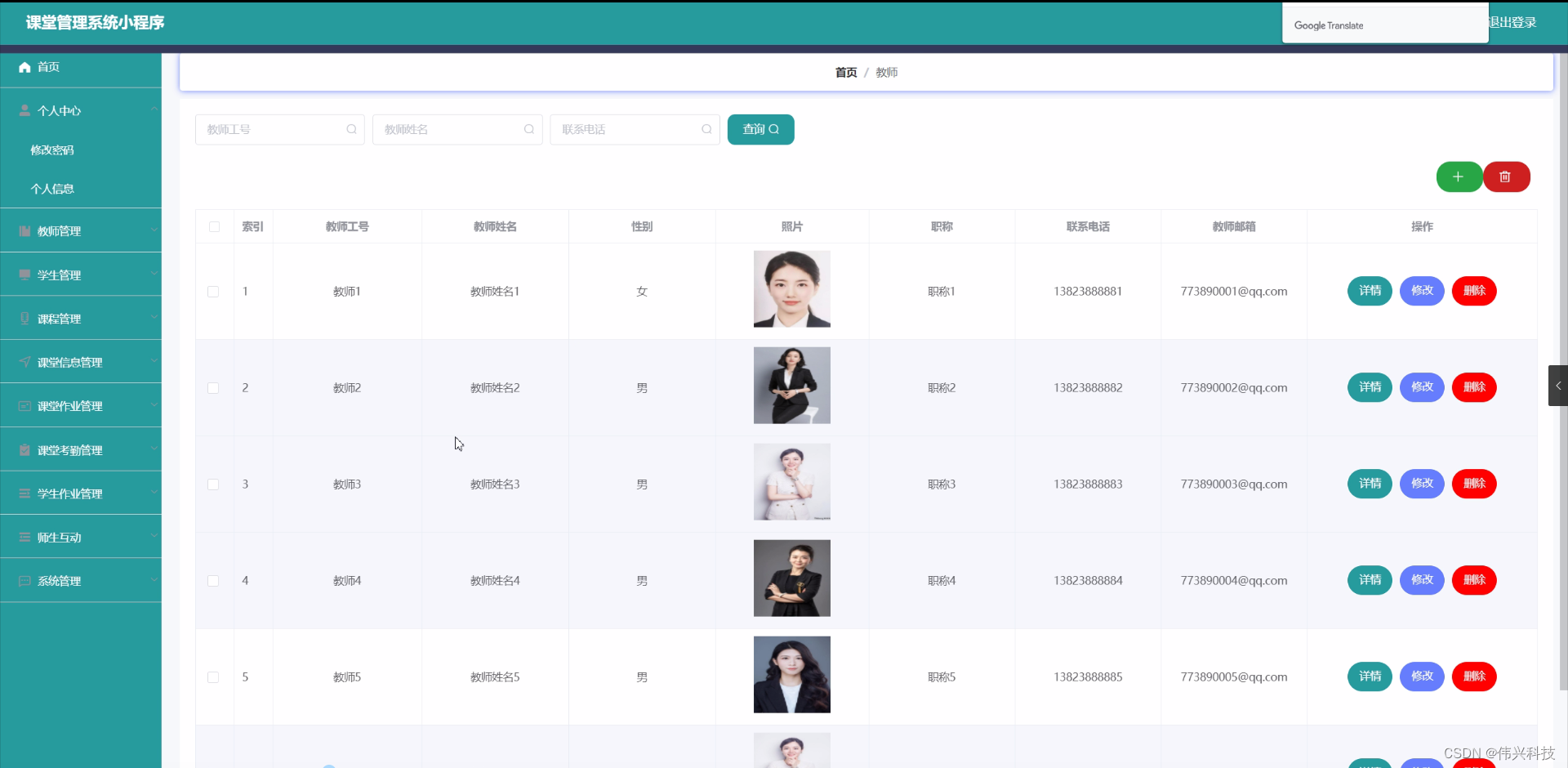Open 详情 for teacher 教师2
Screen dimensions: 1568x768
pyautogui.click(x=1369, y=387)
